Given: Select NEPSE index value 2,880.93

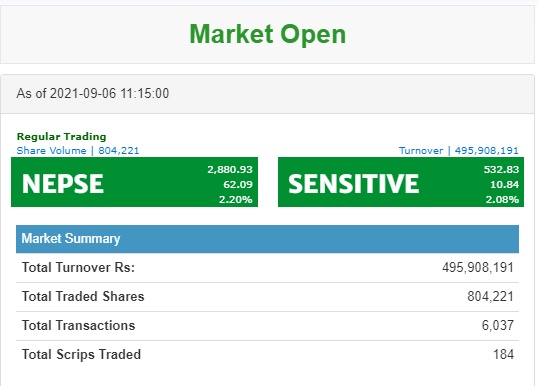Looking at the screenshot, I should click(230, 169).
